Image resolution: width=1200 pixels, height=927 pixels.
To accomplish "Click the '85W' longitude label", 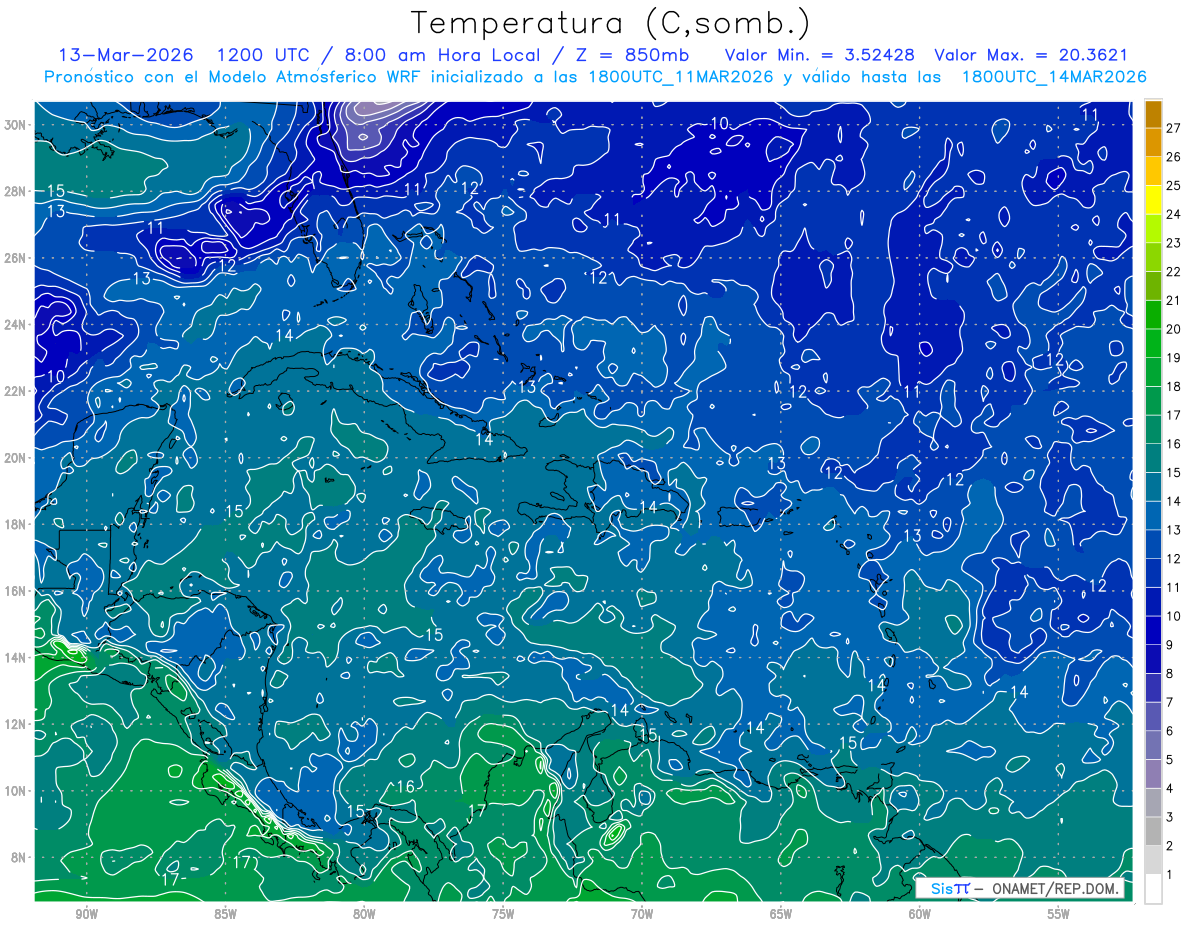I will [x=225, y=914].
